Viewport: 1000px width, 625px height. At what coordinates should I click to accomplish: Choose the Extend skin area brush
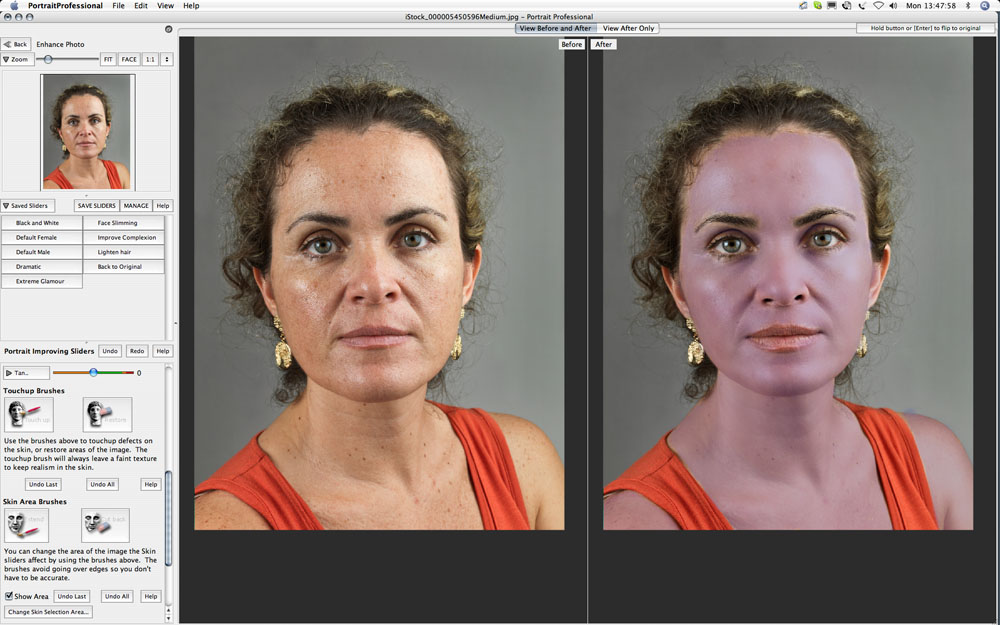[26, 525]
